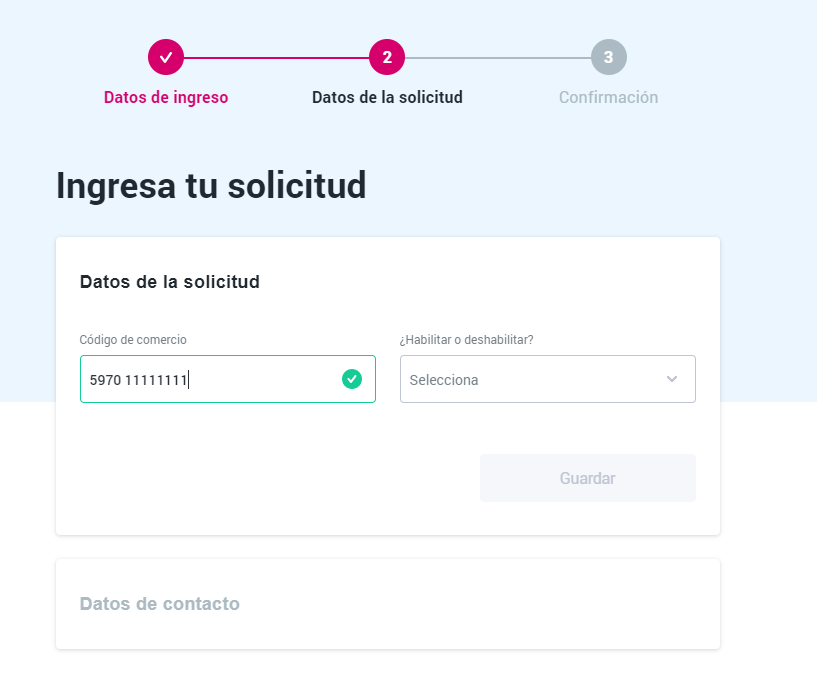This screenshot has width=817, height=682.
Task: Select step 2 circle in progress stepper
Action: (x=387, y=57)
